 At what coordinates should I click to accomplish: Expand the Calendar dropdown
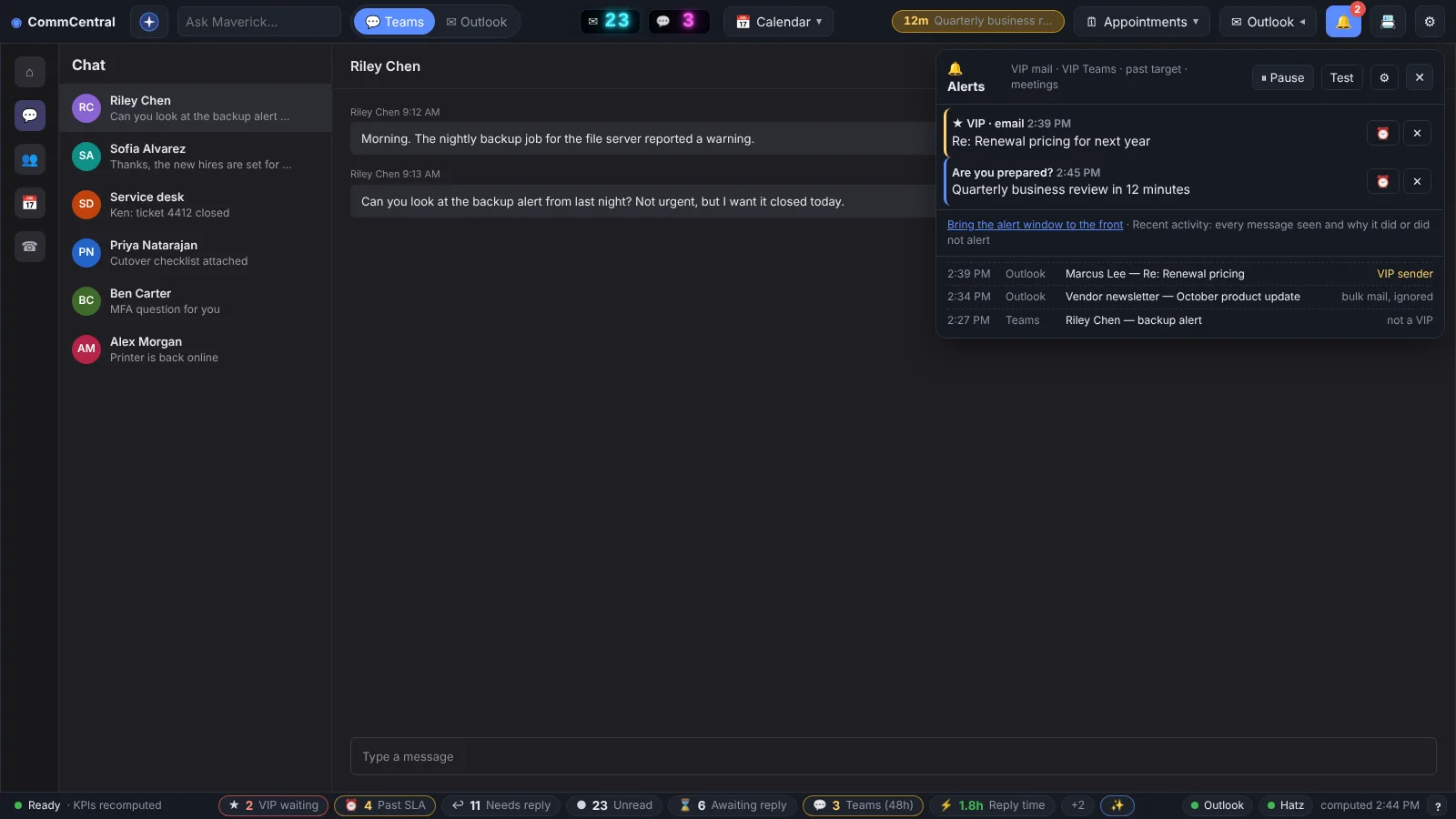click(x=778, y=22)
